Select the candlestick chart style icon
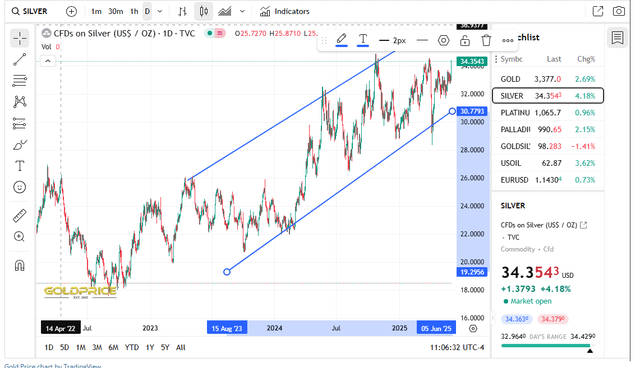 (x=204, y=11)
